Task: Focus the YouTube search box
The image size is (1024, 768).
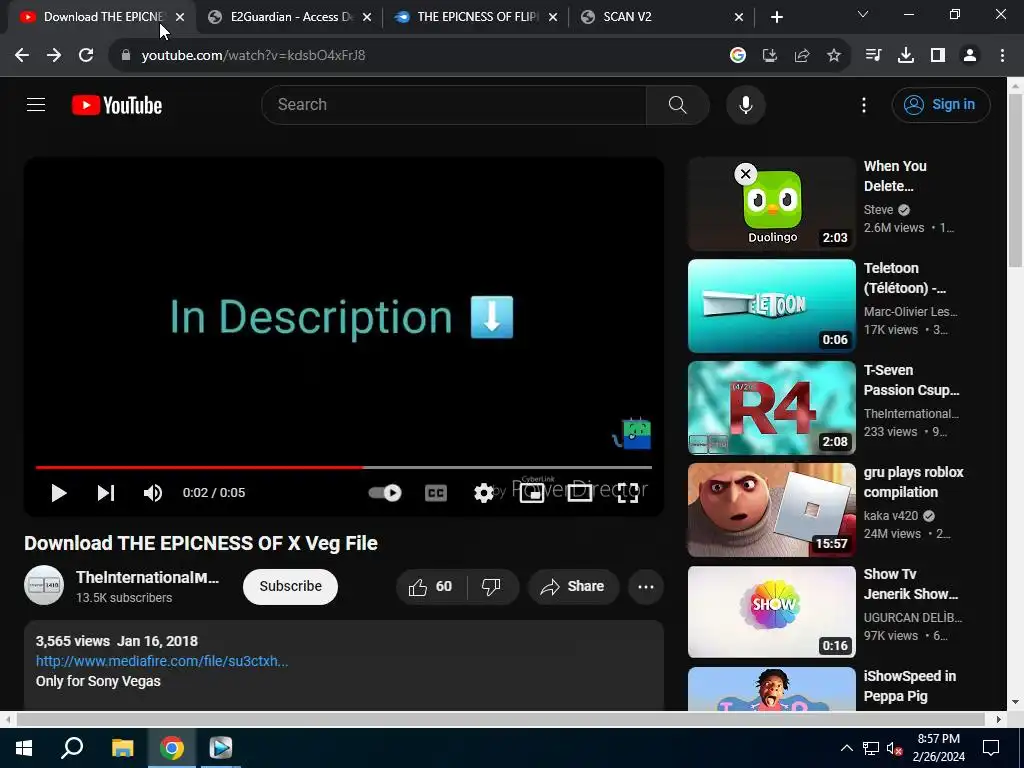Action: tap(454, 104)
